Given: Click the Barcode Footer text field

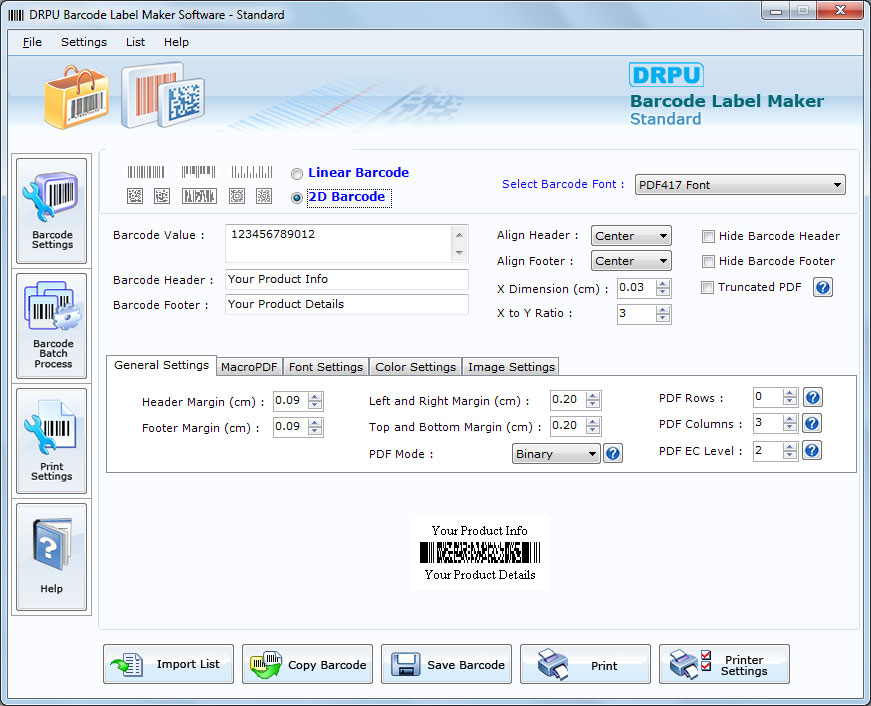Looking at the screenshot, I should click(x=347, y=304).
